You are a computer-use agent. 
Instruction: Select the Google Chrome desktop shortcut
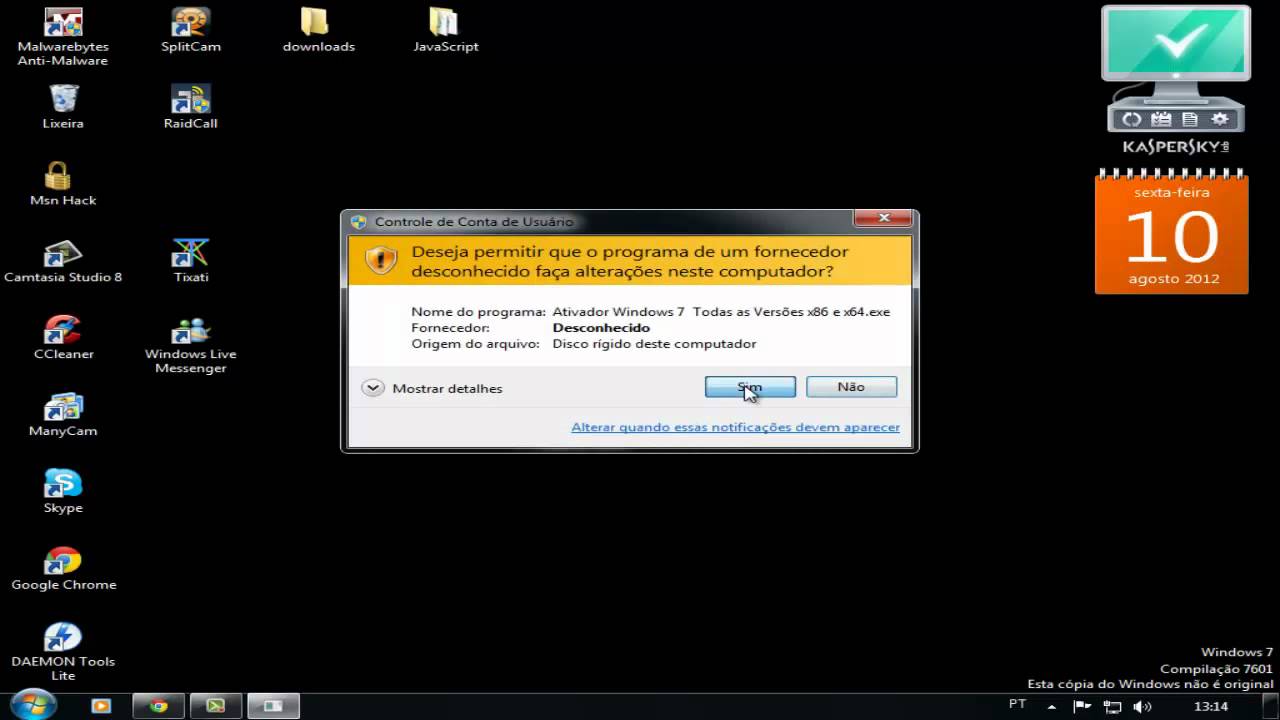(x=63, y=569)
